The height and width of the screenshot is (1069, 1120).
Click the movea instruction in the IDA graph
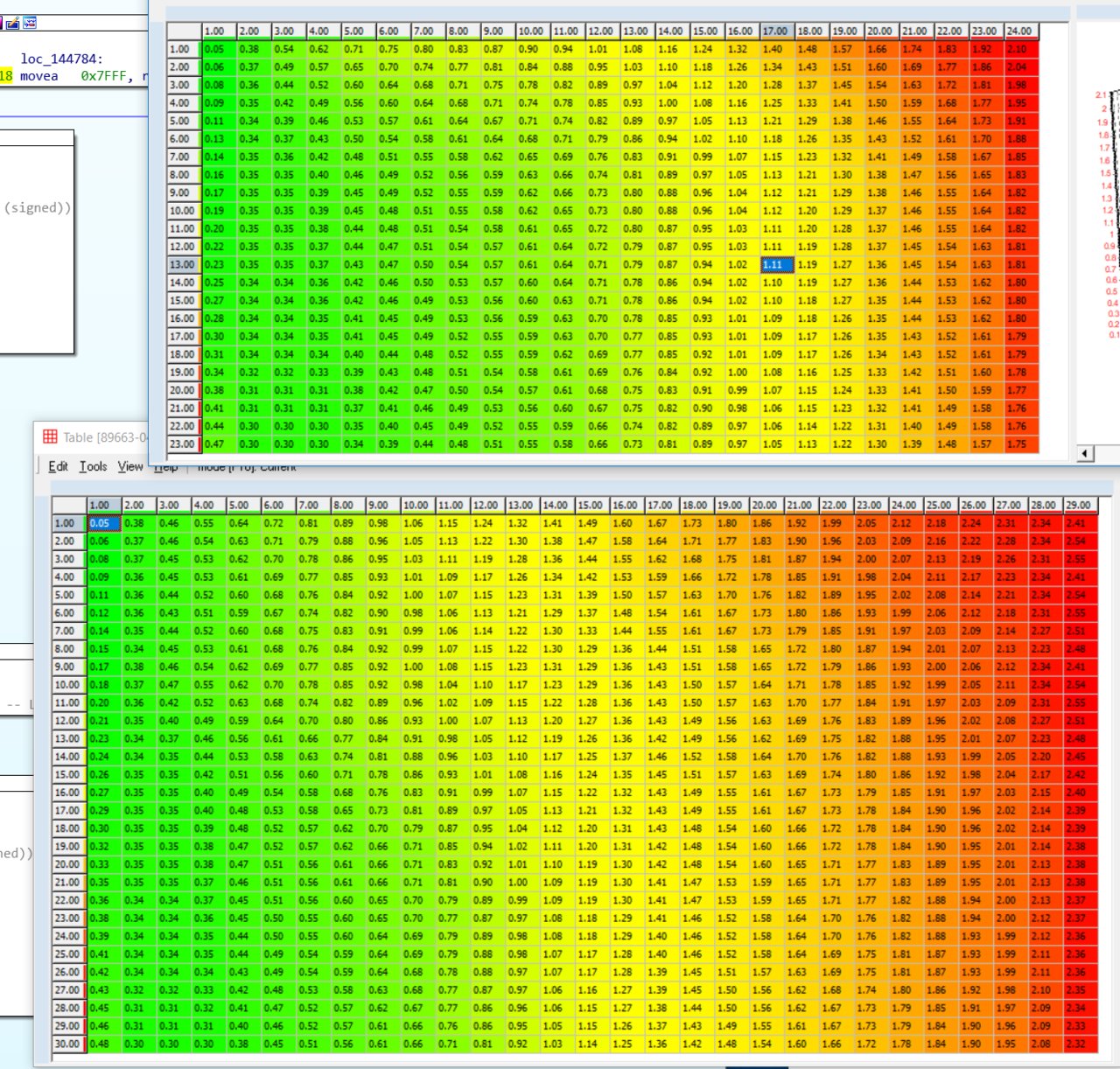[x=38, y=76]
